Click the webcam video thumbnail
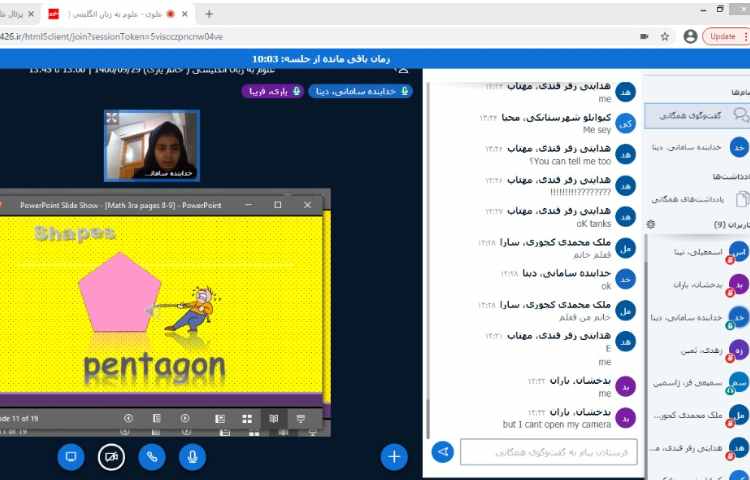The height and width of the screenshot is (480, 750). [152, 146]
